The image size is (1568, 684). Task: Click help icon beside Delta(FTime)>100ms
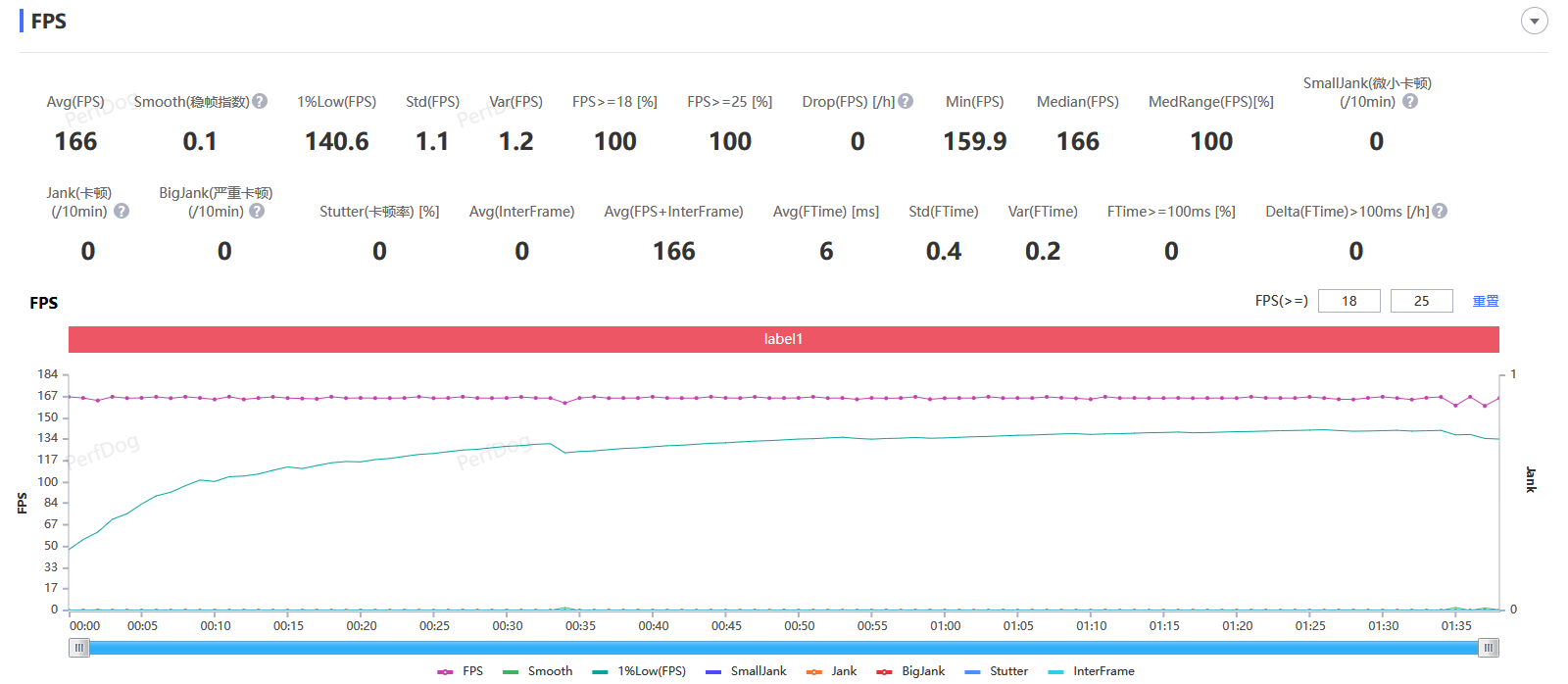pos(1440,211)
